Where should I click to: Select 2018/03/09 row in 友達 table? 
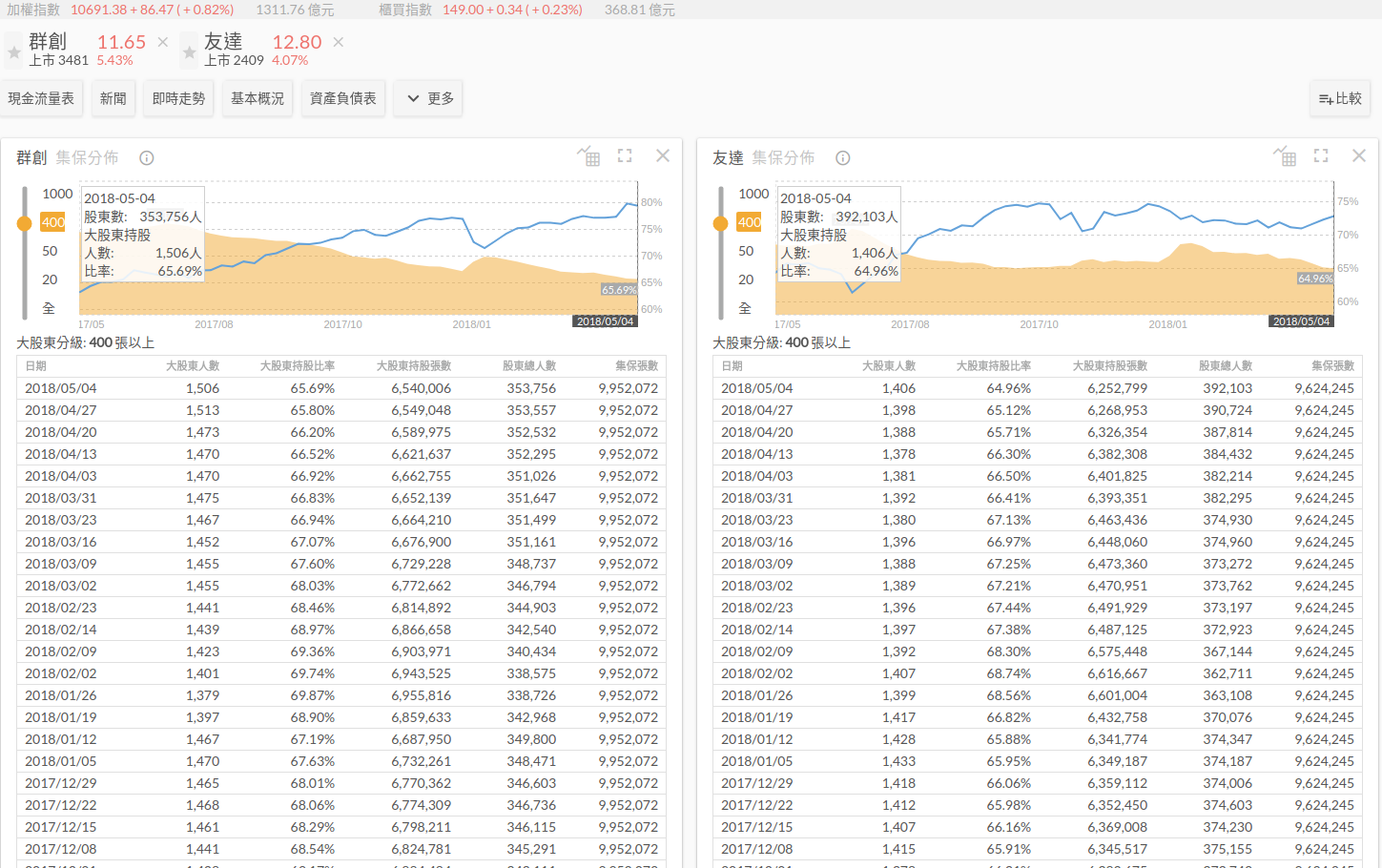(1038, 564)
